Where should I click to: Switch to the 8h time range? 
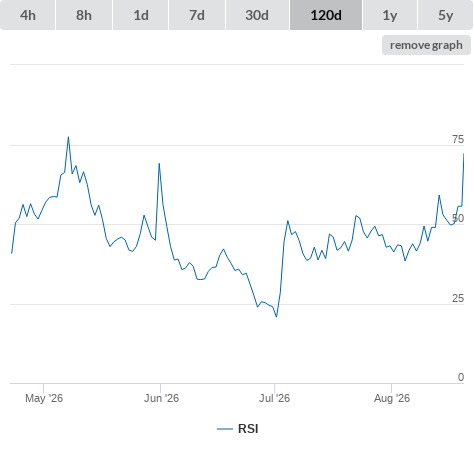84,15
